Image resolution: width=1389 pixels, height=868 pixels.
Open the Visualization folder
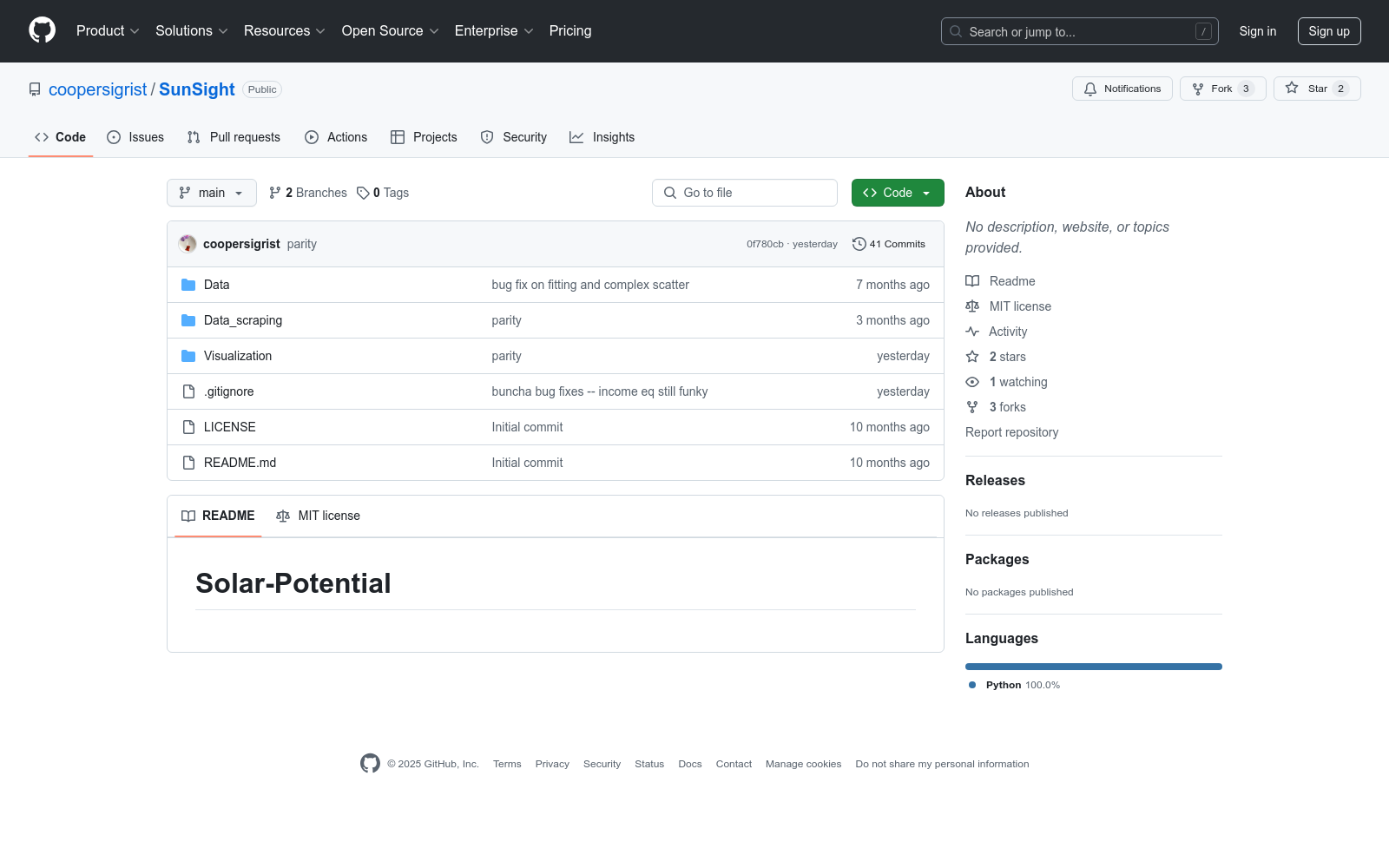pos(238,356)
